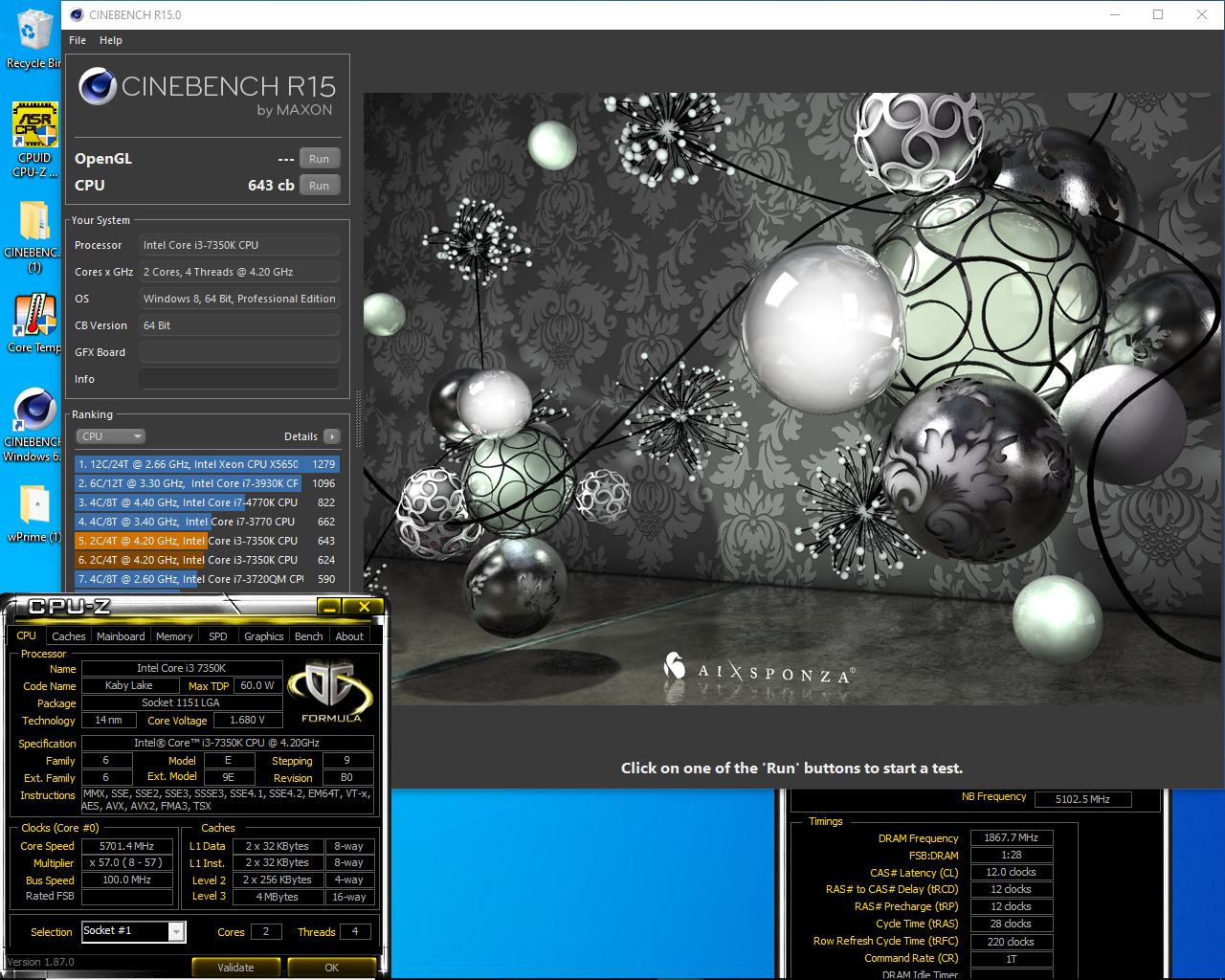Click the Validate button in CPU-Z
1225x980 pixels.
(x=236, y=968)
